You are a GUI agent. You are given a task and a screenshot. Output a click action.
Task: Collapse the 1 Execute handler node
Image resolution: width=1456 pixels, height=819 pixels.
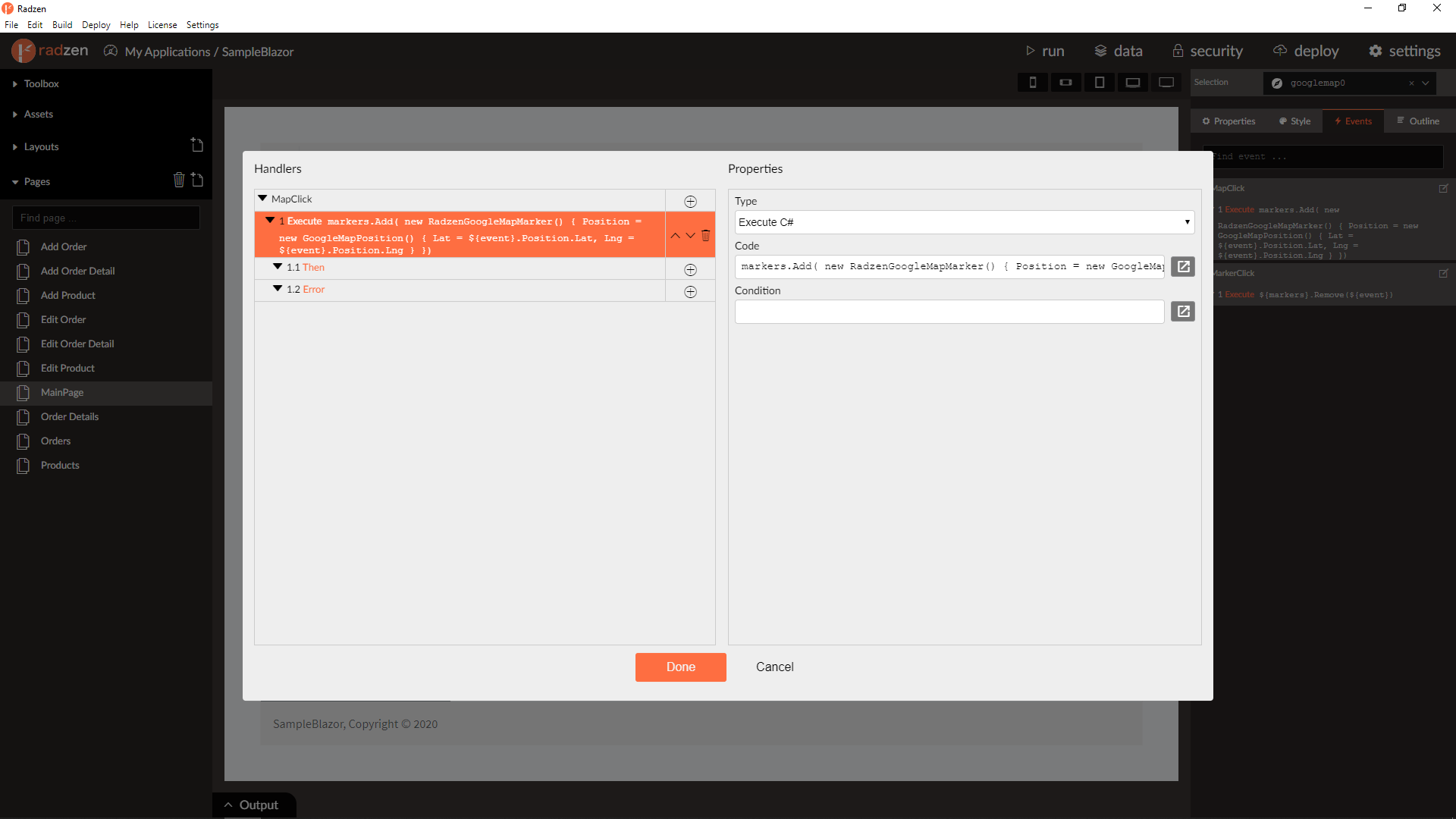pos(270,221)
